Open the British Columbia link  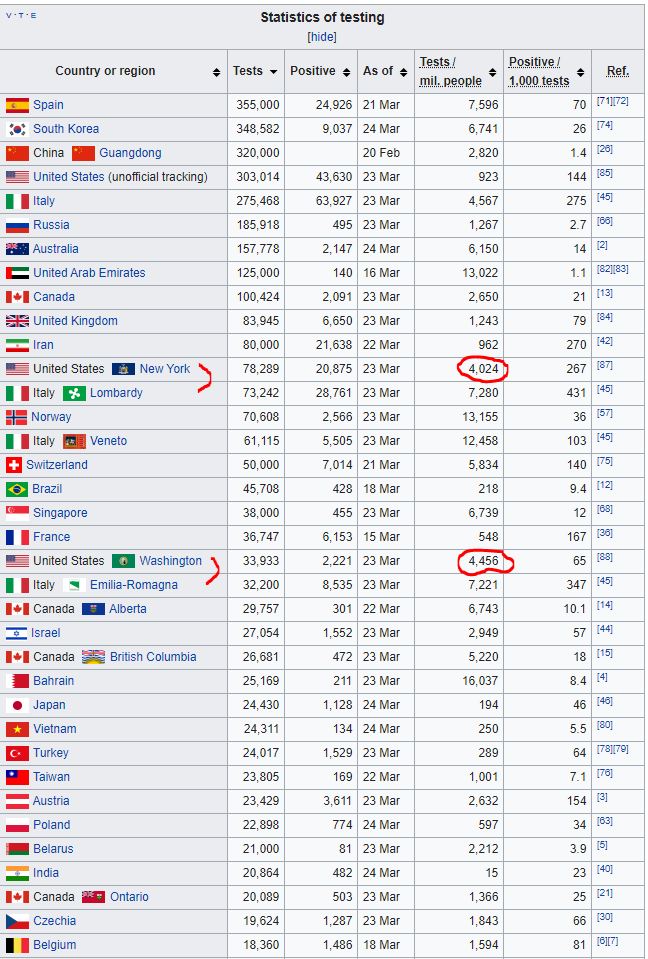pyautogui.click(x=153, y=656)
